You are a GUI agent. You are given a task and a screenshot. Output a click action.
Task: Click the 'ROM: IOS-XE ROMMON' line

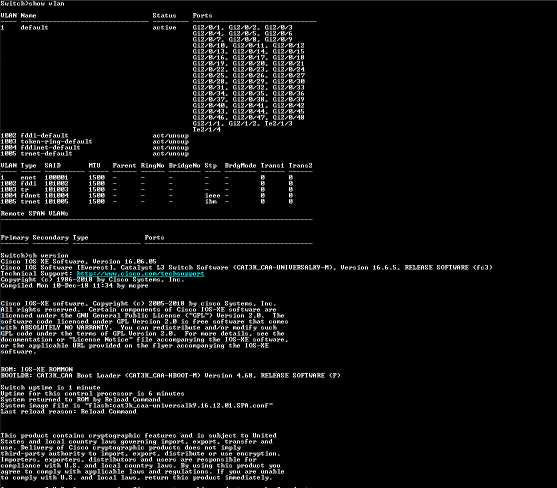click(37, 369)
